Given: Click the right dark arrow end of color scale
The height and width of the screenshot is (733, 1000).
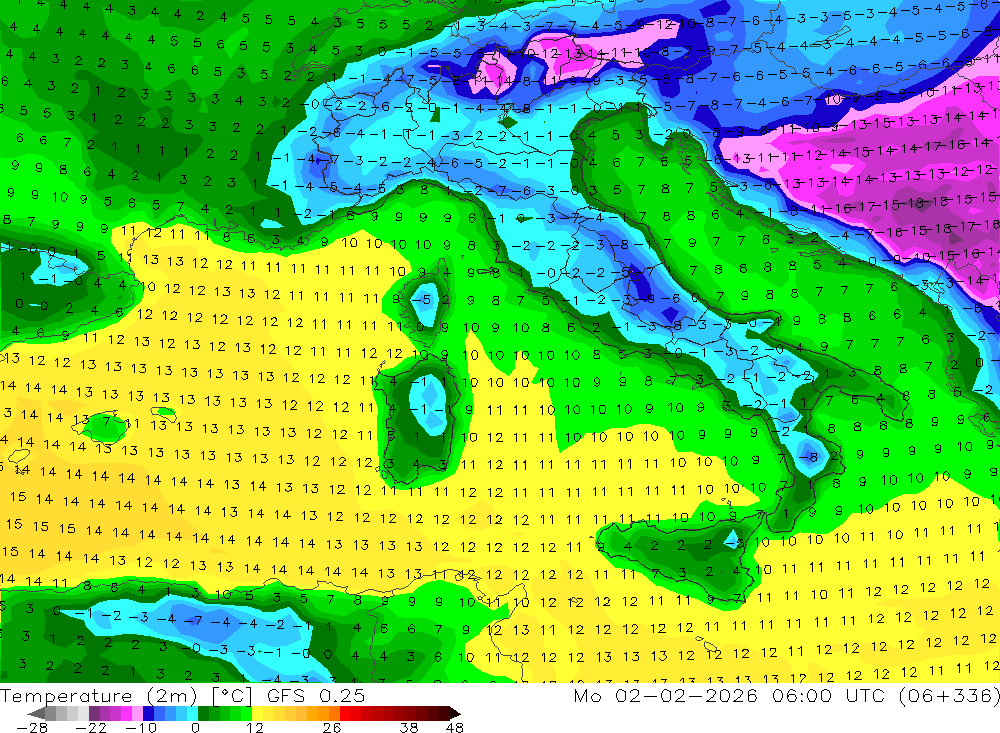Looking at the screenshot, I should click(x=454, y=713).
